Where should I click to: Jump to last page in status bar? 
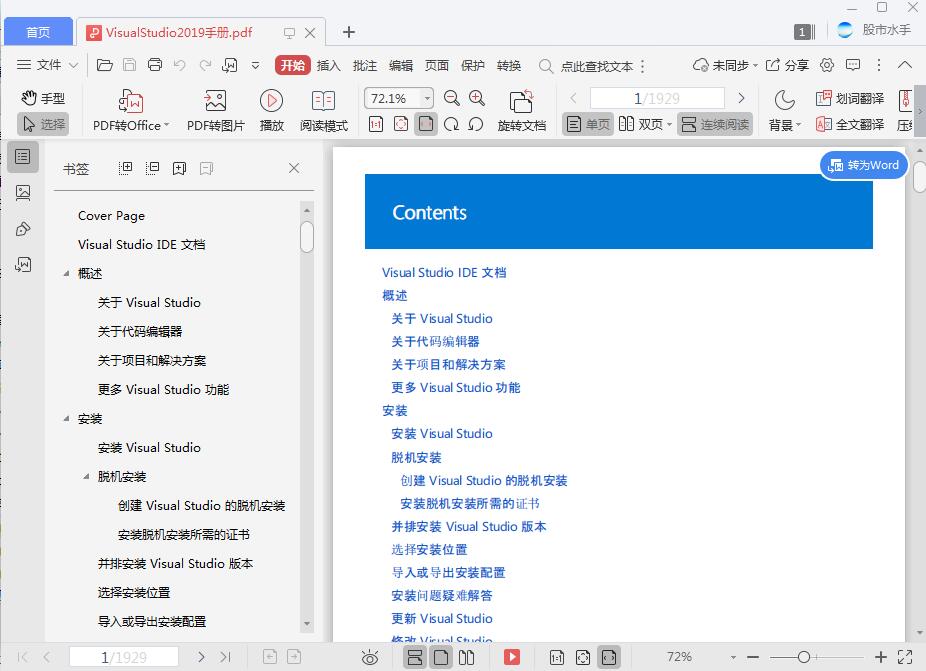[x=225, y=657]
